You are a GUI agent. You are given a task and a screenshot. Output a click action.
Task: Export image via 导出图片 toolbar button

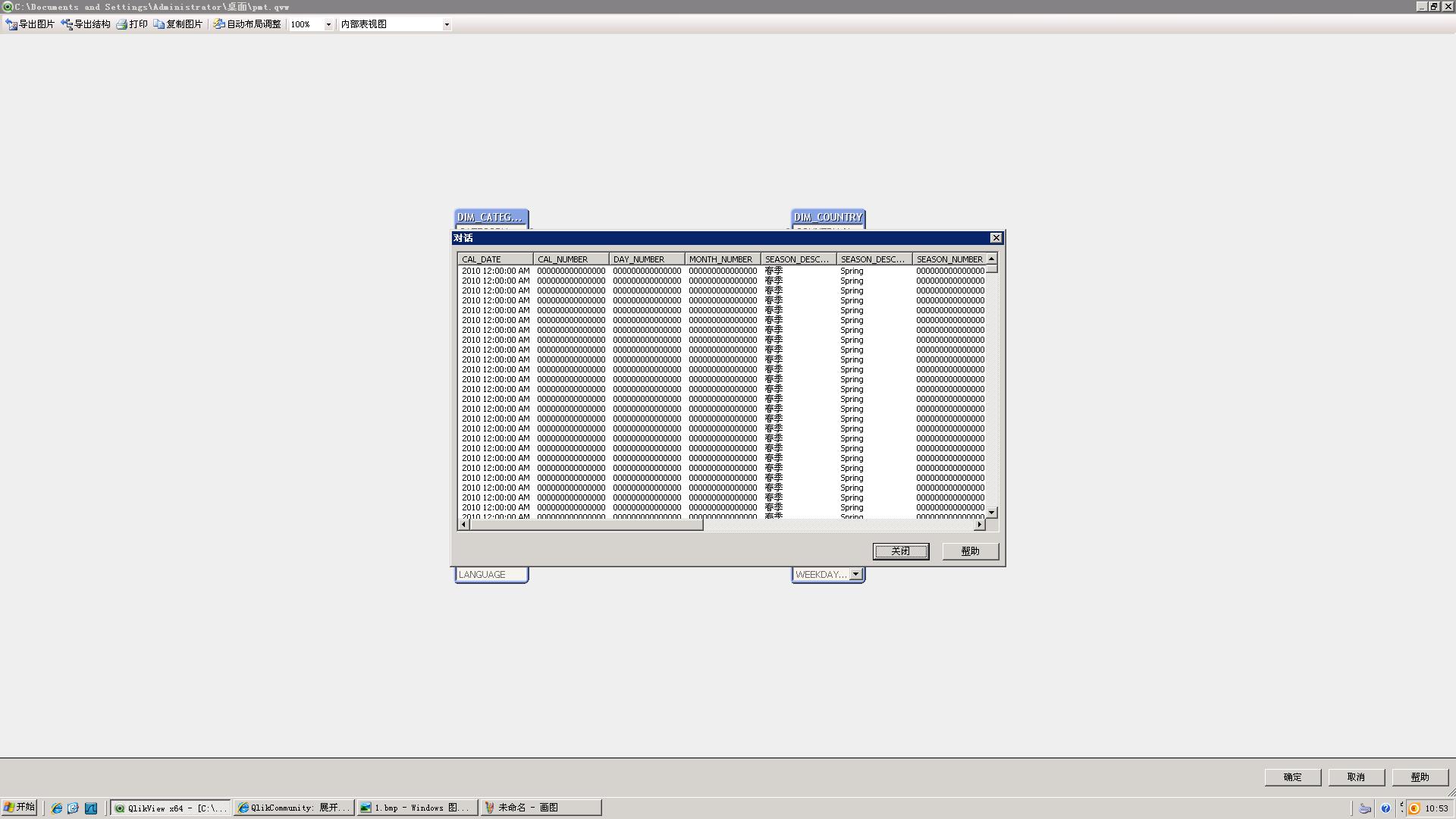(30, 24)
